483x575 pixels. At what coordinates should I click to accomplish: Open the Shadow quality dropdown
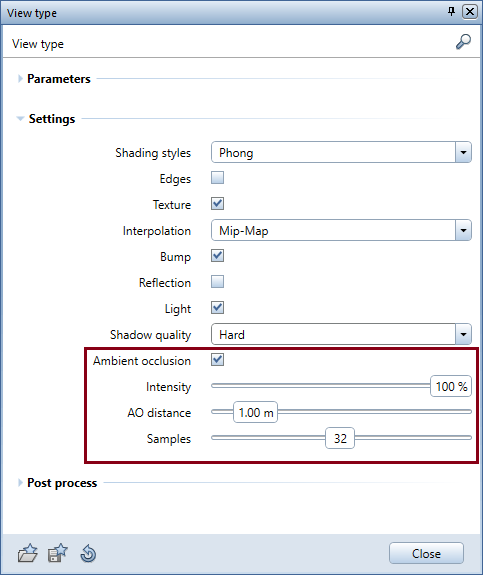341,334
